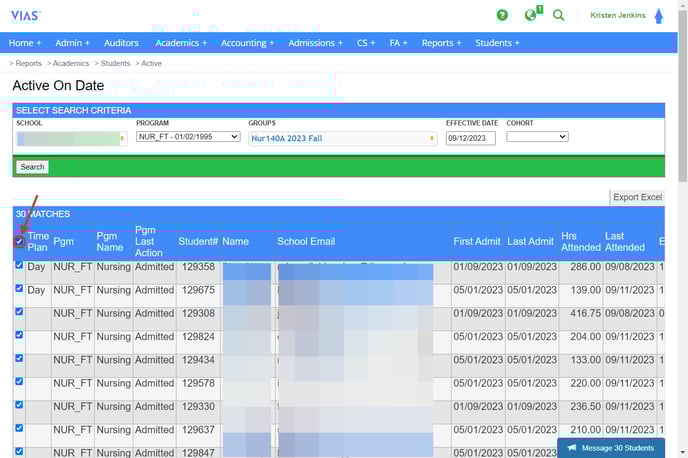Uncheck the checkbox for student 129824
This screenshot has width=688, height=458.
point(19,335)
